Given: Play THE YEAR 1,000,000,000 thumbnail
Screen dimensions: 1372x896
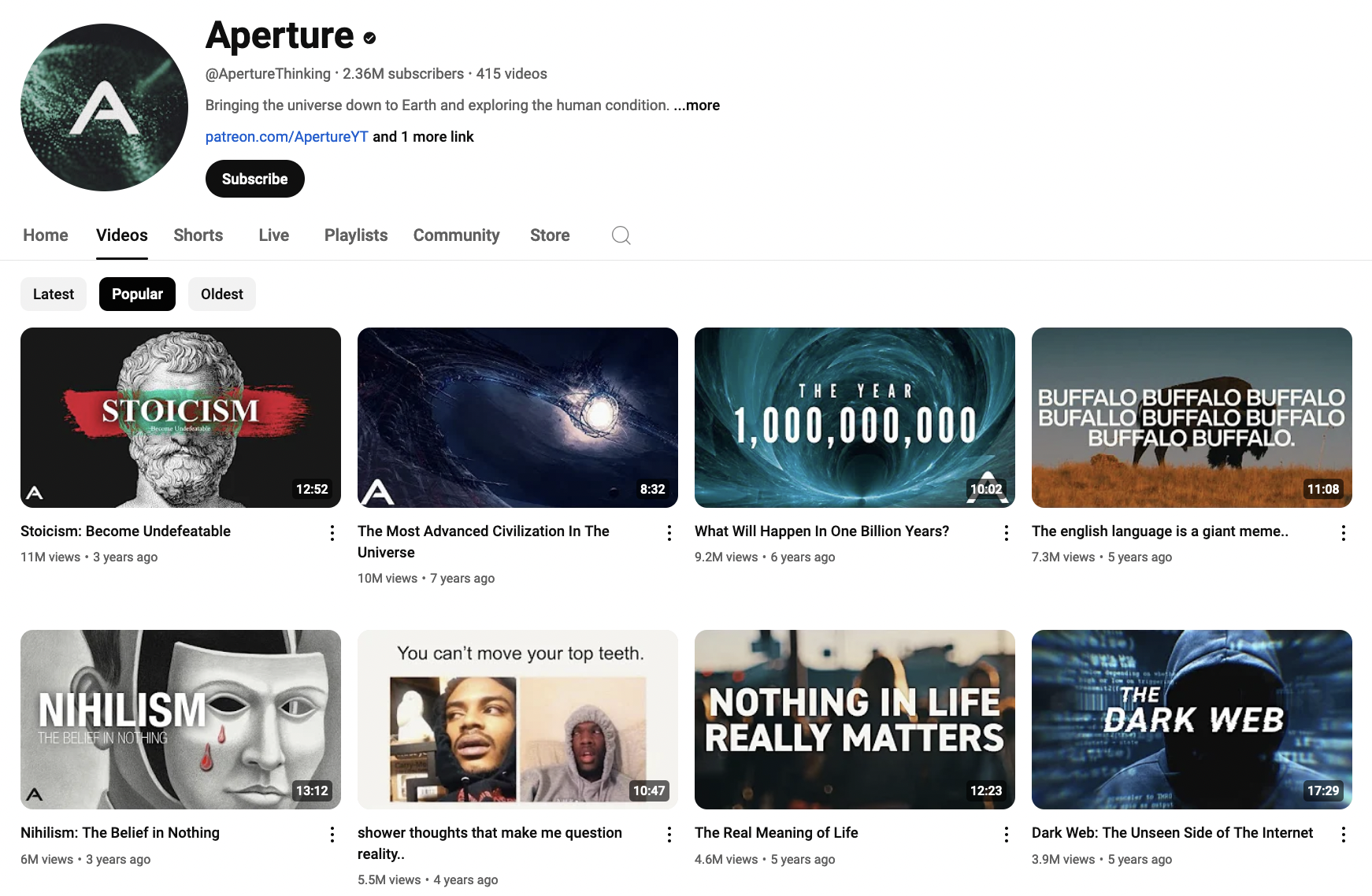Looking at the screenshot, I should pyautogui.click(x=855, y=417).
